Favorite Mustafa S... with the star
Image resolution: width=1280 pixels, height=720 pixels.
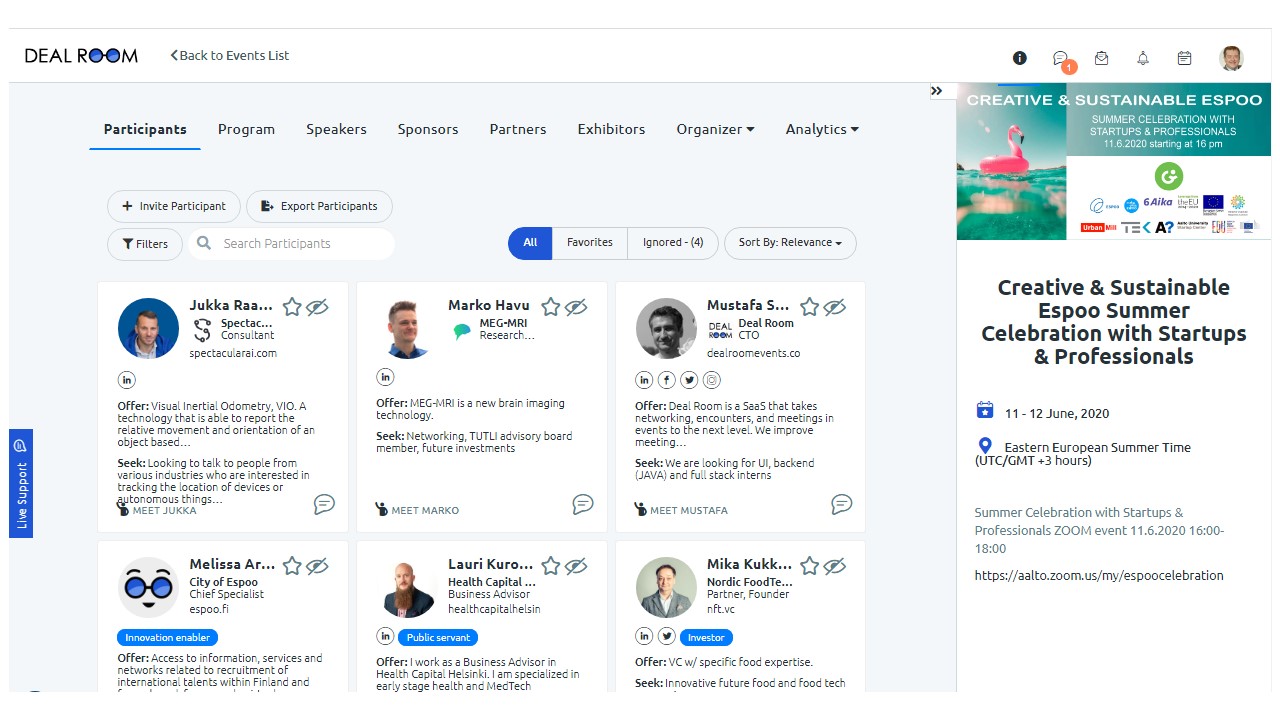(x=810, y=307)
